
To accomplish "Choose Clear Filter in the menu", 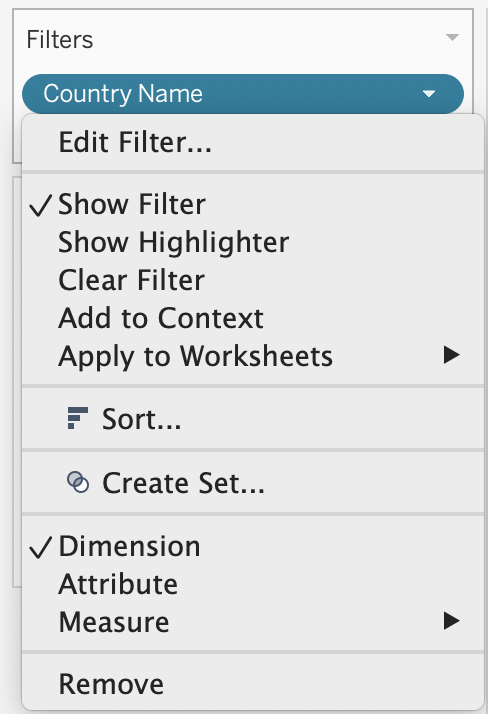I will point(253,280).
